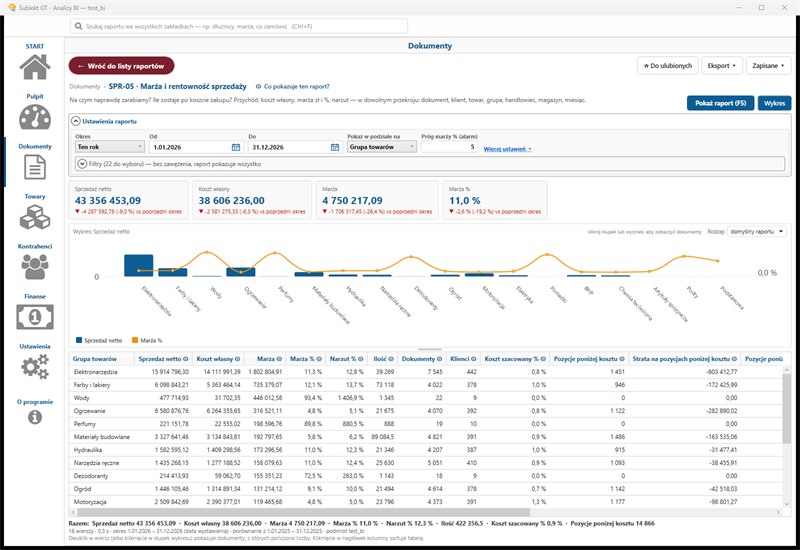800x550 pixels.
Task: Click info icon next to Dokumenty column header
Action: click(x=439, y=359)
